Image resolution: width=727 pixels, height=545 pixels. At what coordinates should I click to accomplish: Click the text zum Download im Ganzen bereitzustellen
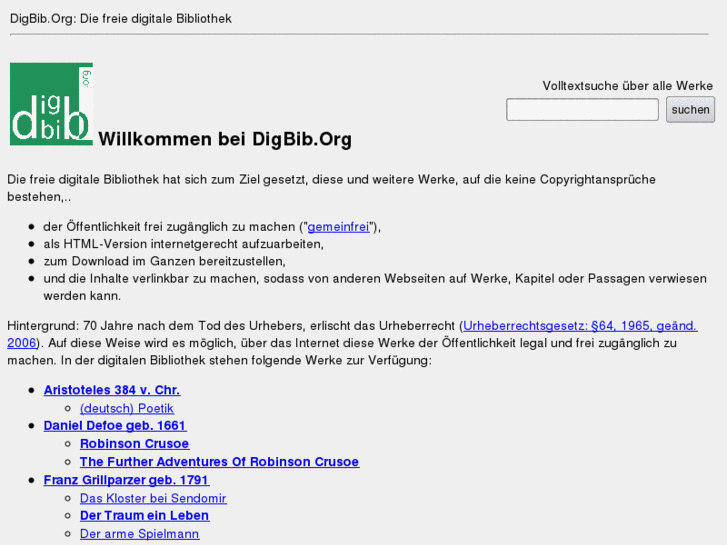pos(165,262)
